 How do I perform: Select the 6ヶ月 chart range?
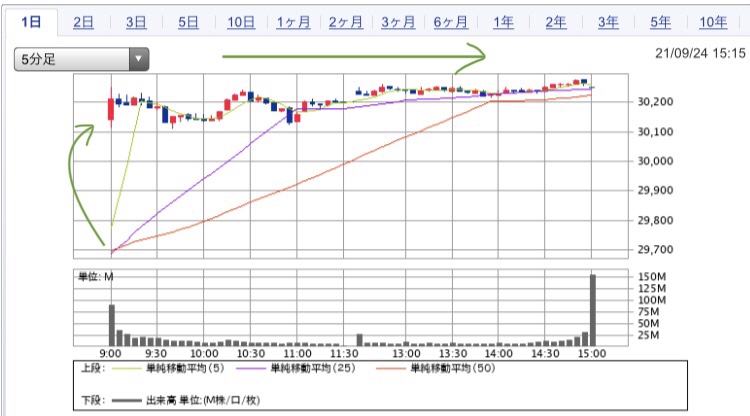pyautogui.click(x=451, y=22)
